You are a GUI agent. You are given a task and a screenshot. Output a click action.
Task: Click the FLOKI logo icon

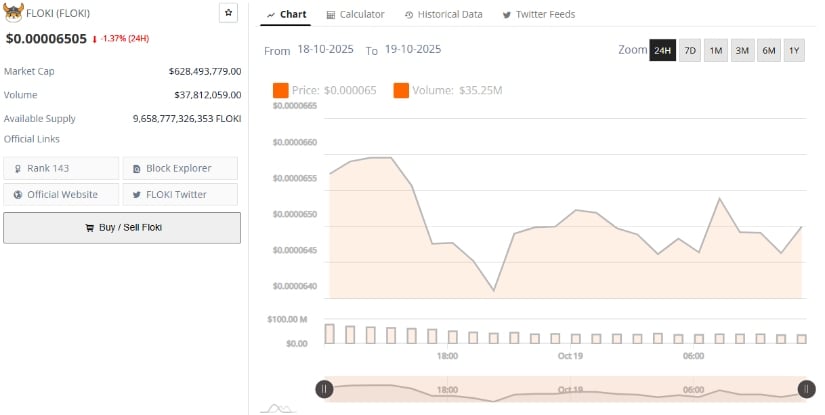14,13
